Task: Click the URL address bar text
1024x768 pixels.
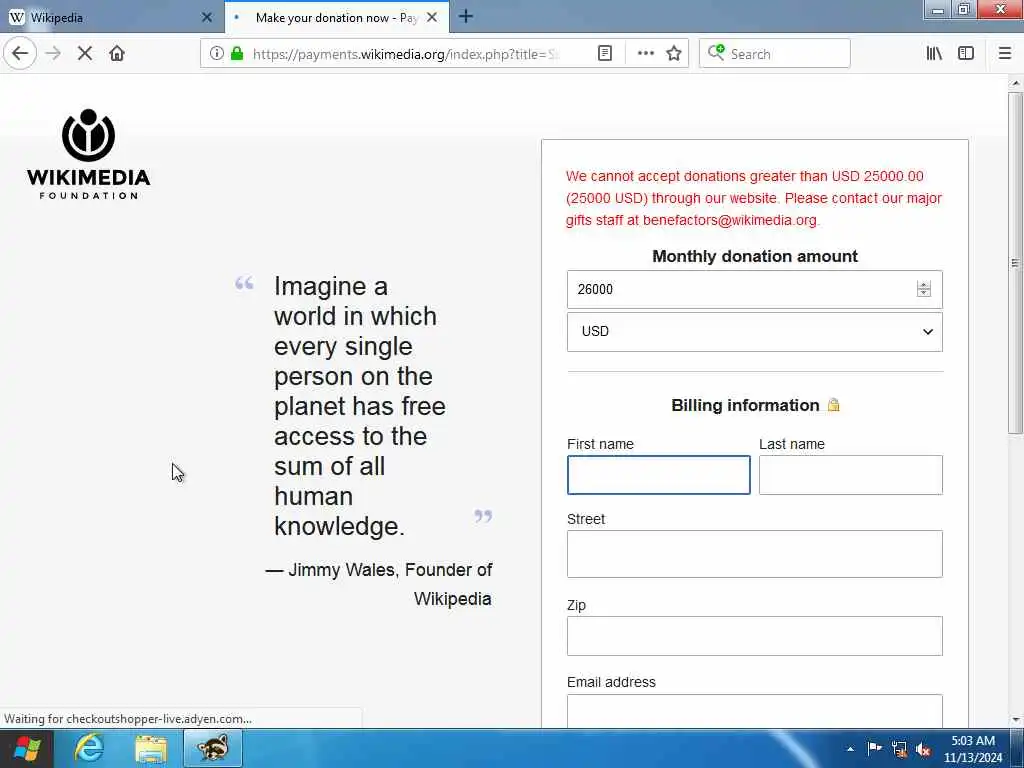Action: (x=406, y=54)
